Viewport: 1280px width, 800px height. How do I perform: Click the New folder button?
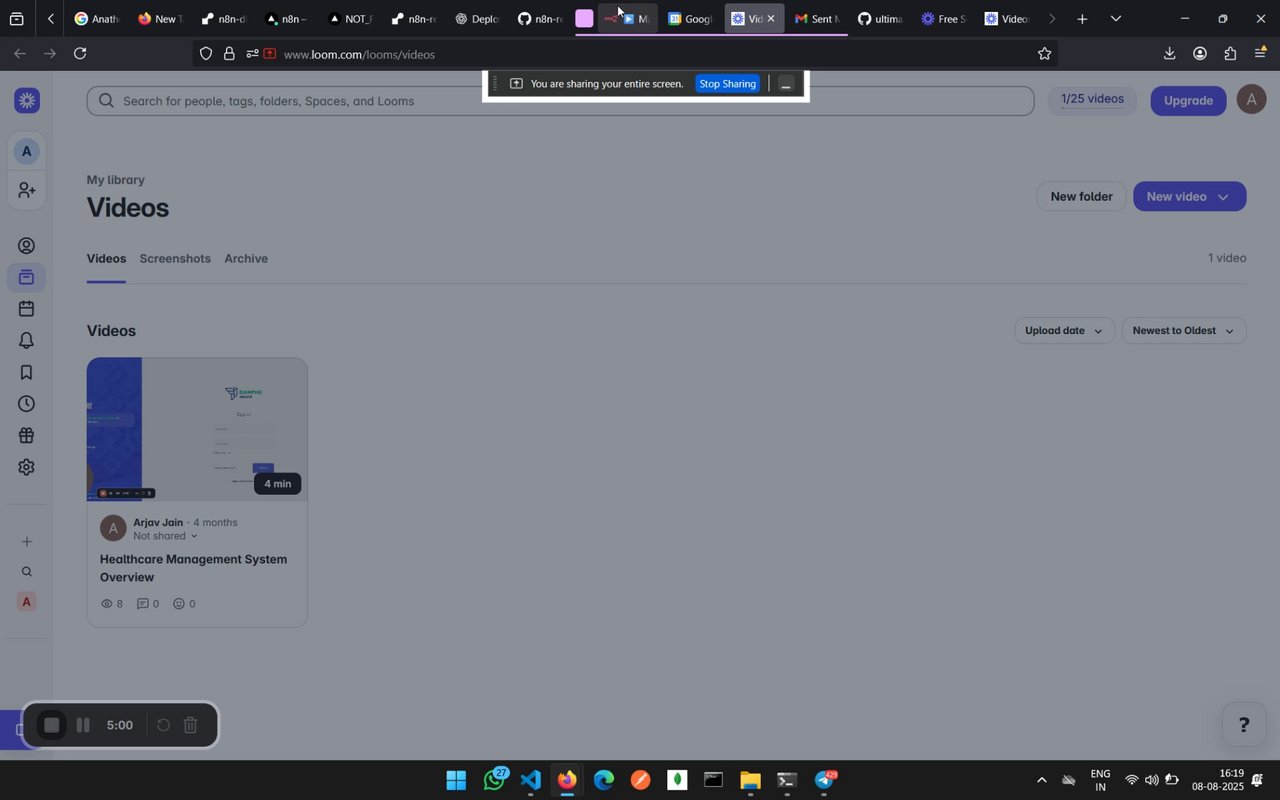coord(1081,196)
